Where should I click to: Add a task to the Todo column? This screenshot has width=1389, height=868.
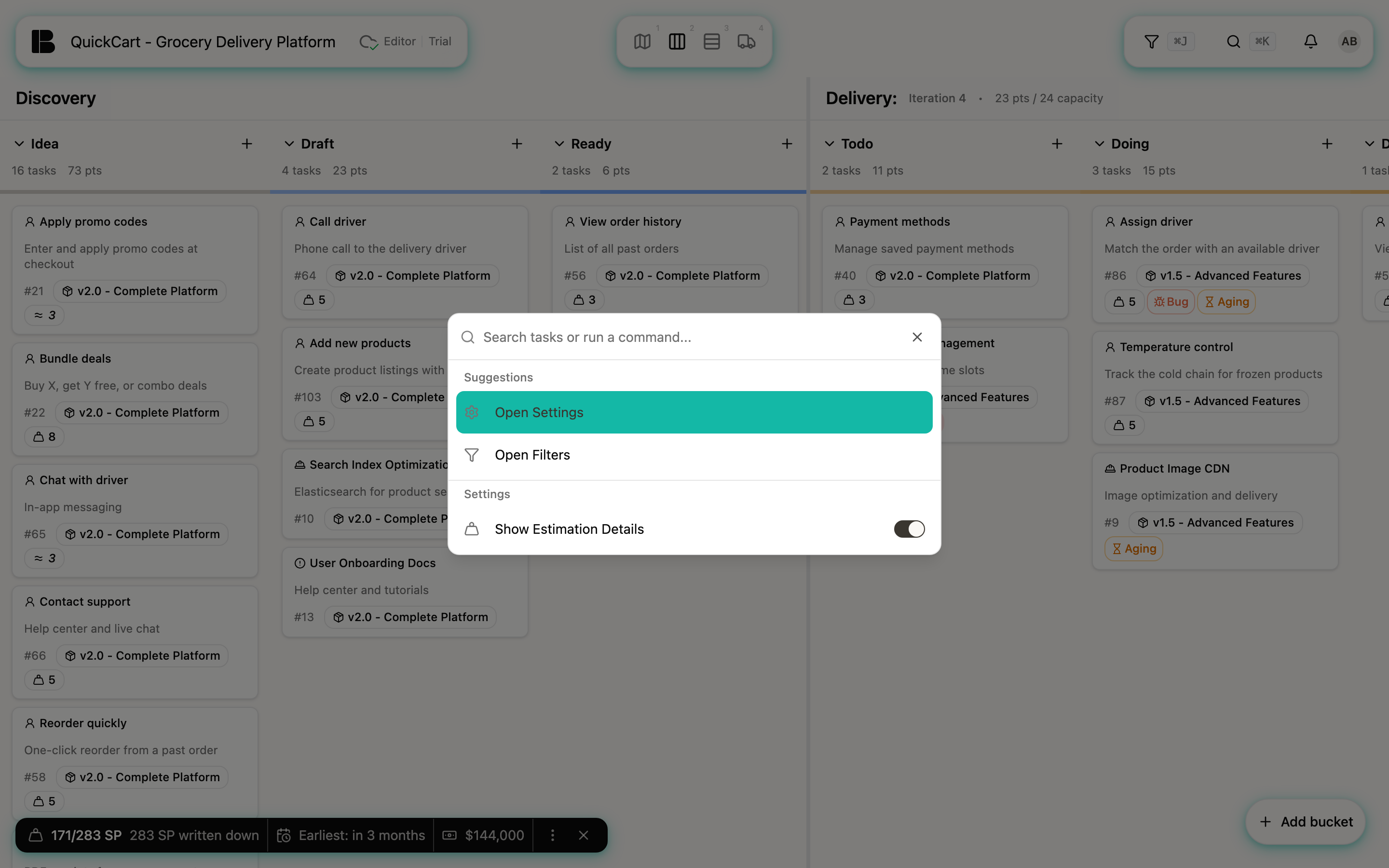1057,144
